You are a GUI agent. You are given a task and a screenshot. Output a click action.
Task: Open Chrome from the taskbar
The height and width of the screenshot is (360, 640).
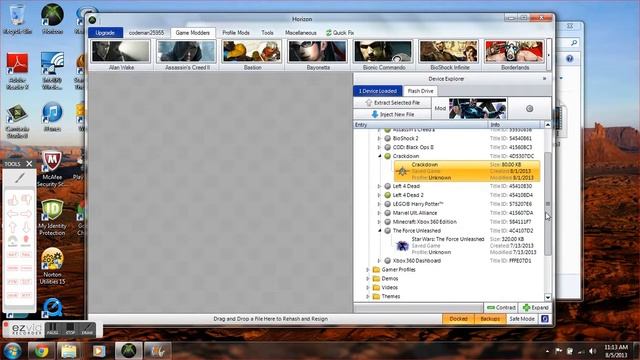click(41, 351)
